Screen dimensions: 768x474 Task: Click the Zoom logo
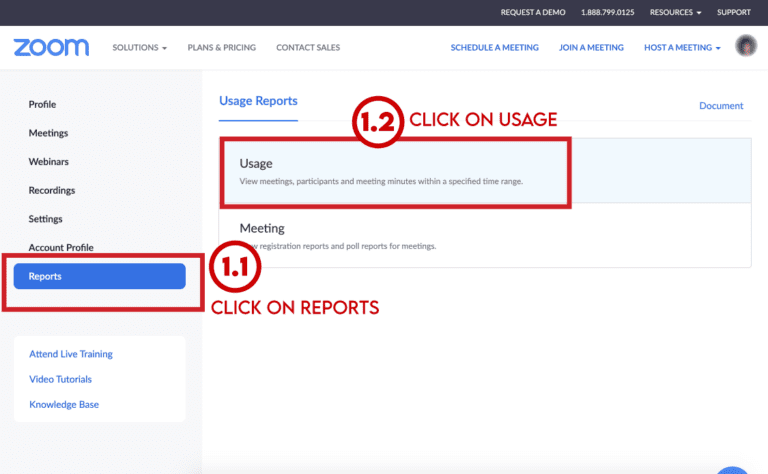click(x=51, y=47)
